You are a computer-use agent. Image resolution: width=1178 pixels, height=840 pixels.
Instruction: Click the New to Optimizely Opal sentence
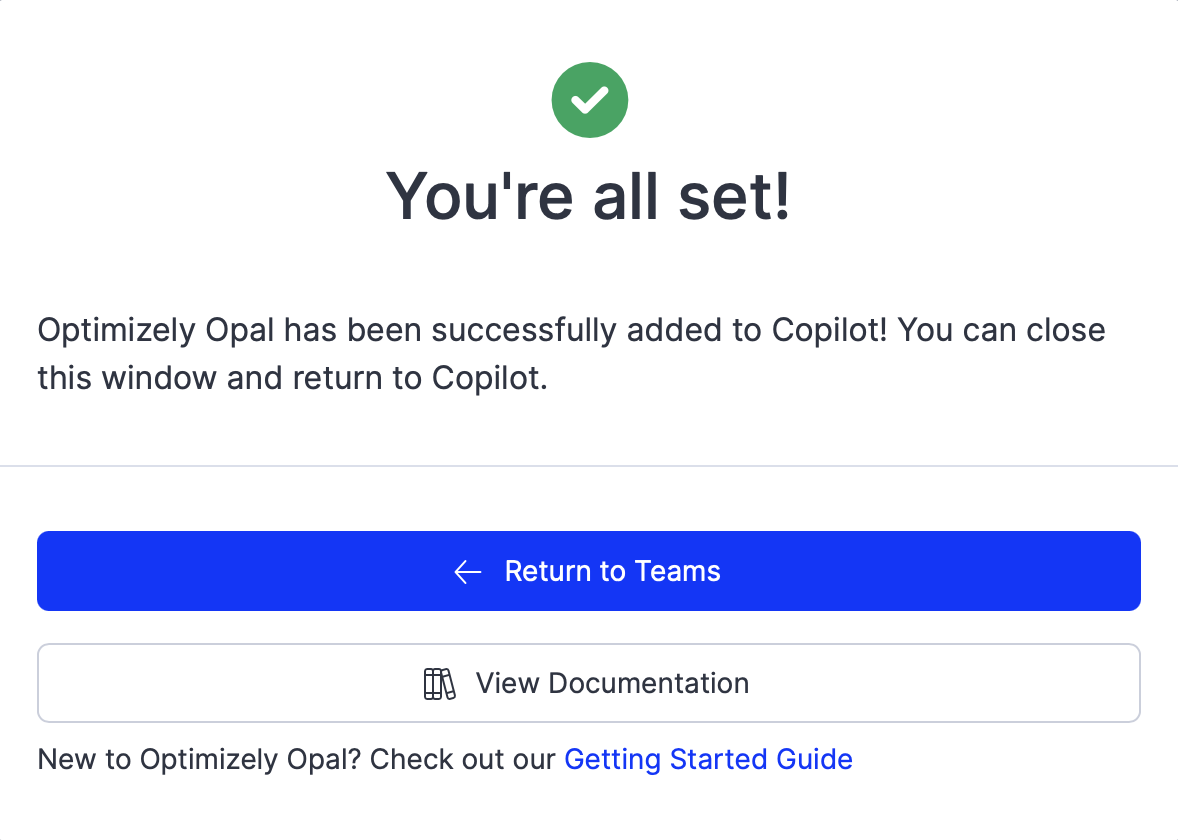pyautogui.click(x=296, y=759)
